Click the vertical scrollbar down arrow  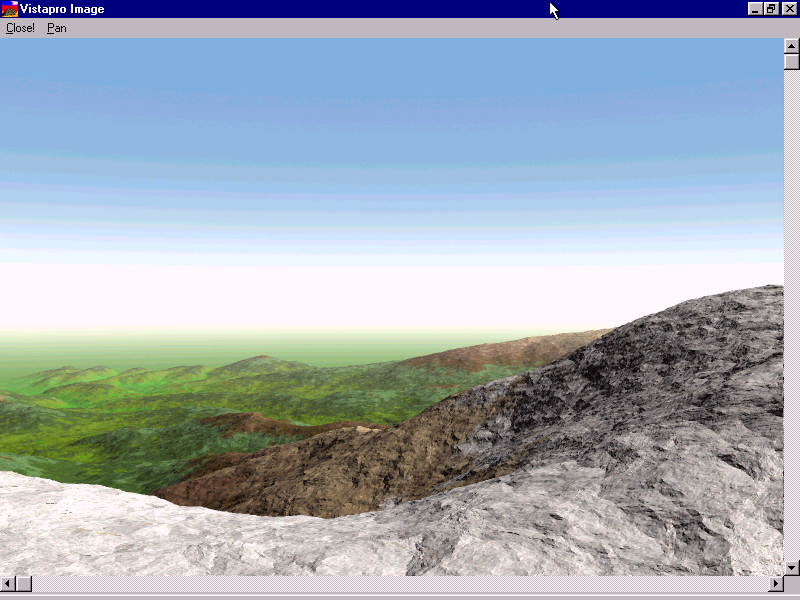[791, 567]
